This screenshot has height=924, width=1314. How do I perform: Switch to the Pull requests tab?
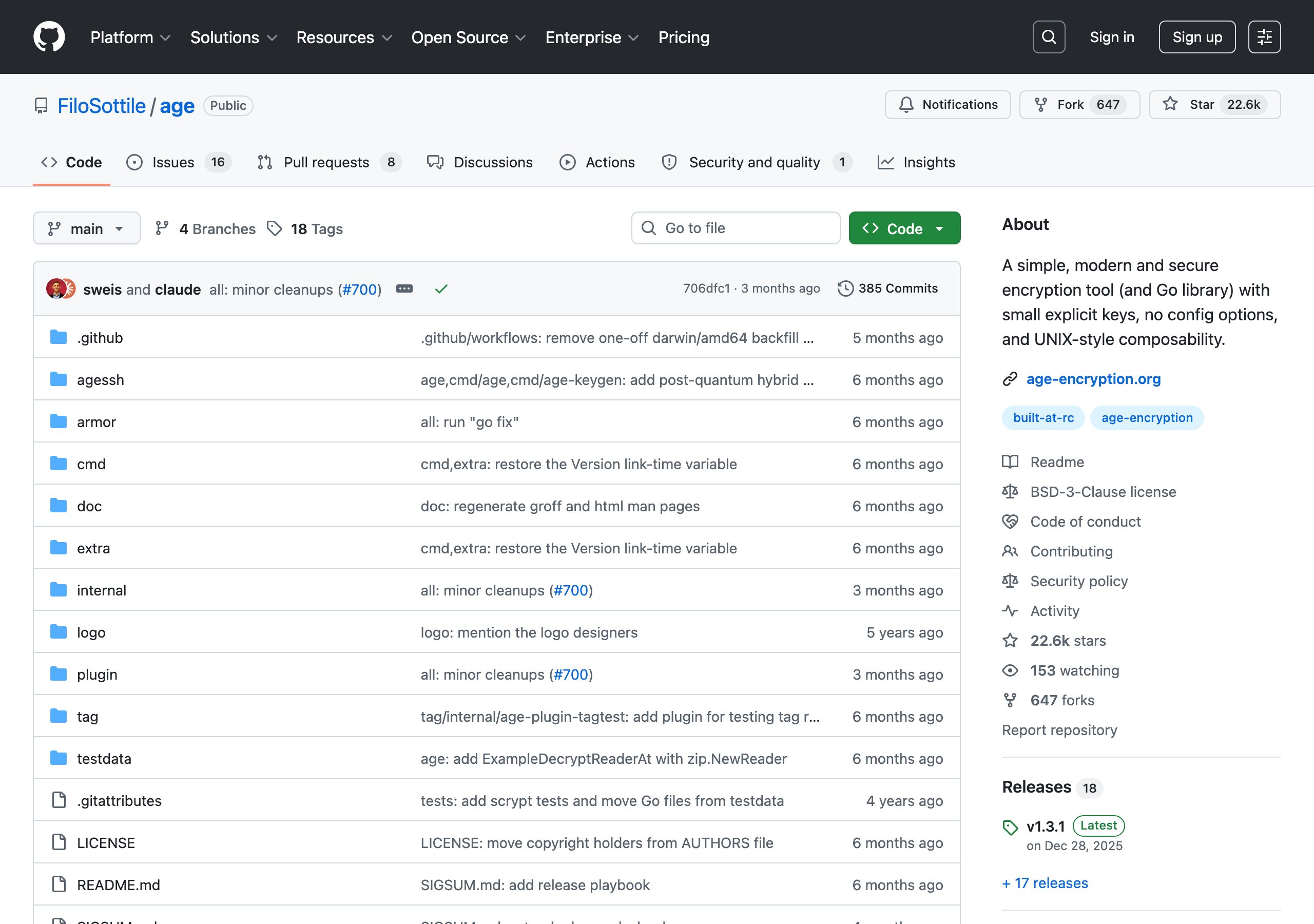tap(329, 163)
